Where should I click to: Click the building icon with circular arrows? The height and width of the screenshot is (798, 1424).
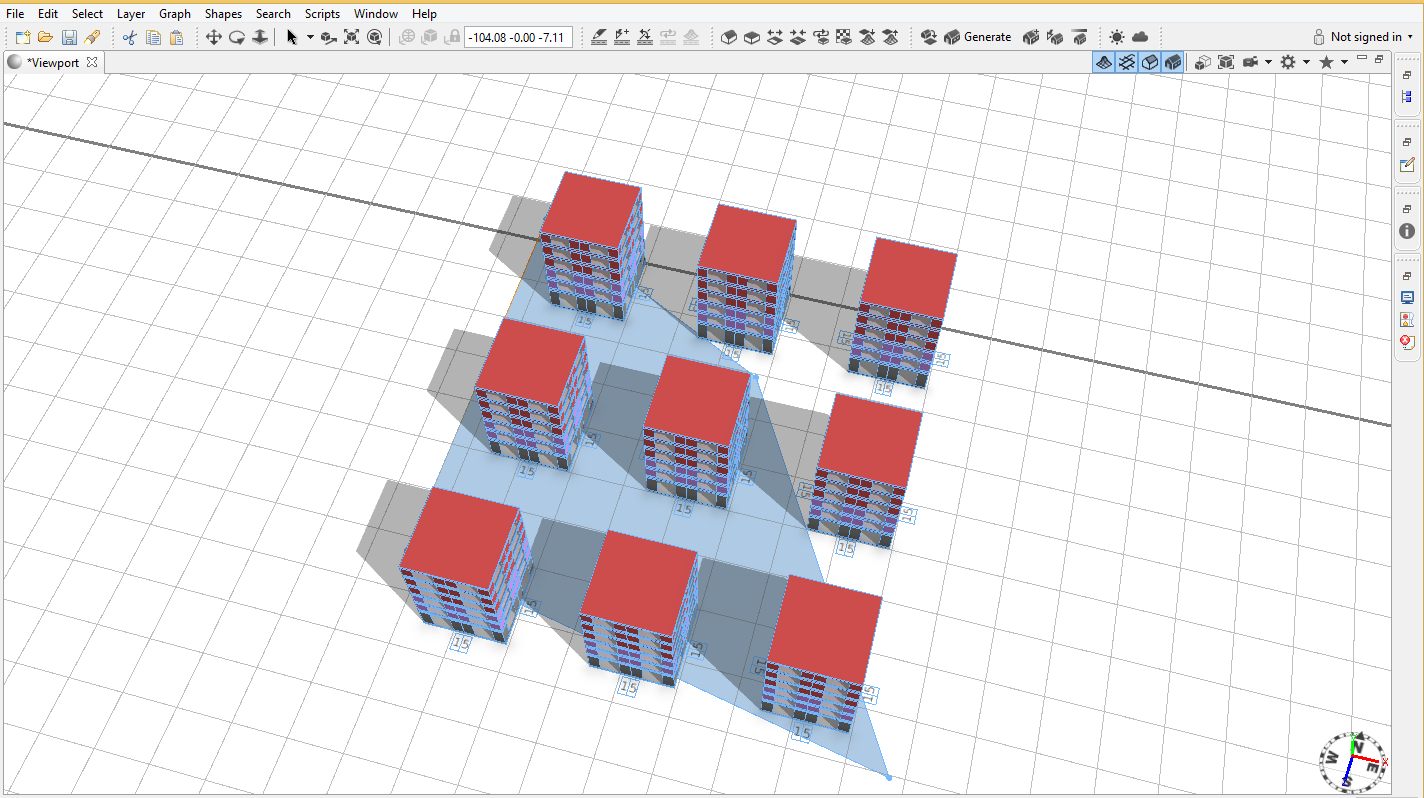(928, 37)
